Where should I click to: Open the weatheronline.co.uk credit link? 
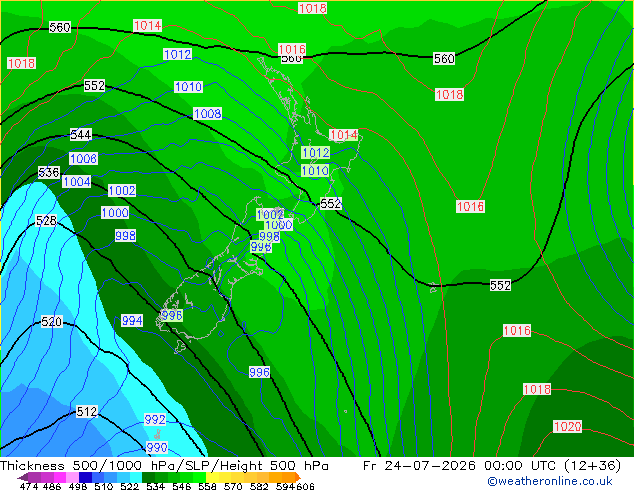550,481
